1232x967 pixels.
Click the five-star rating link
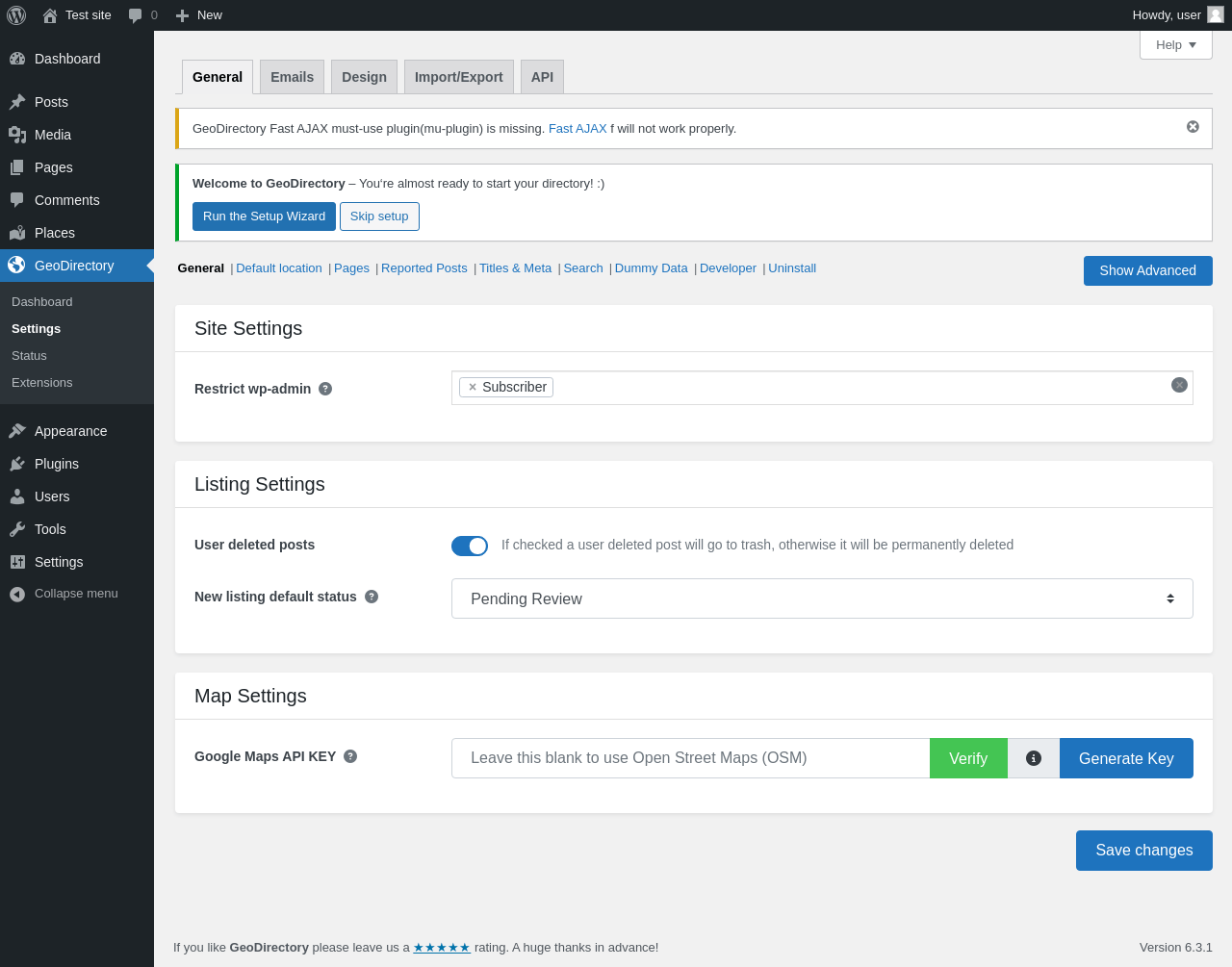[442, 948]
